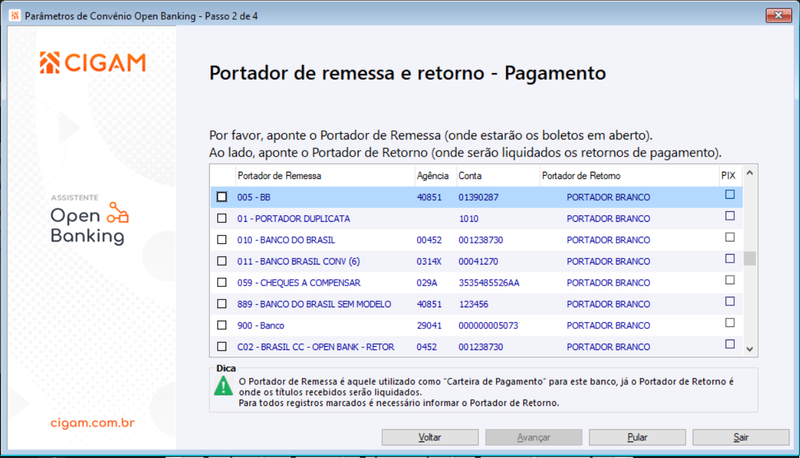Viewport: 800px width, 458px height.
Task: Click the '005 - BB' portador name
Action: point(254,197)
